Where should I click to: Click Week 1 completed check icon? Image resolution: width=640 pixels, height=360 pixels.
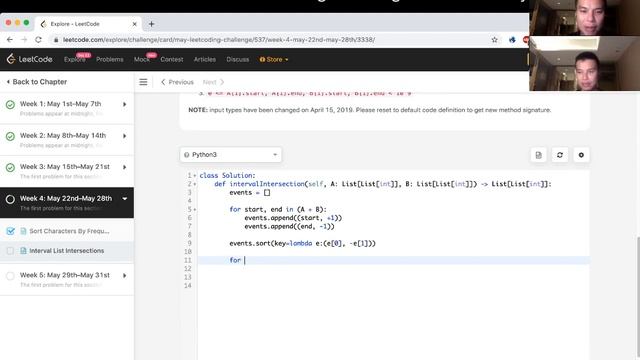(x=10, y=105)
